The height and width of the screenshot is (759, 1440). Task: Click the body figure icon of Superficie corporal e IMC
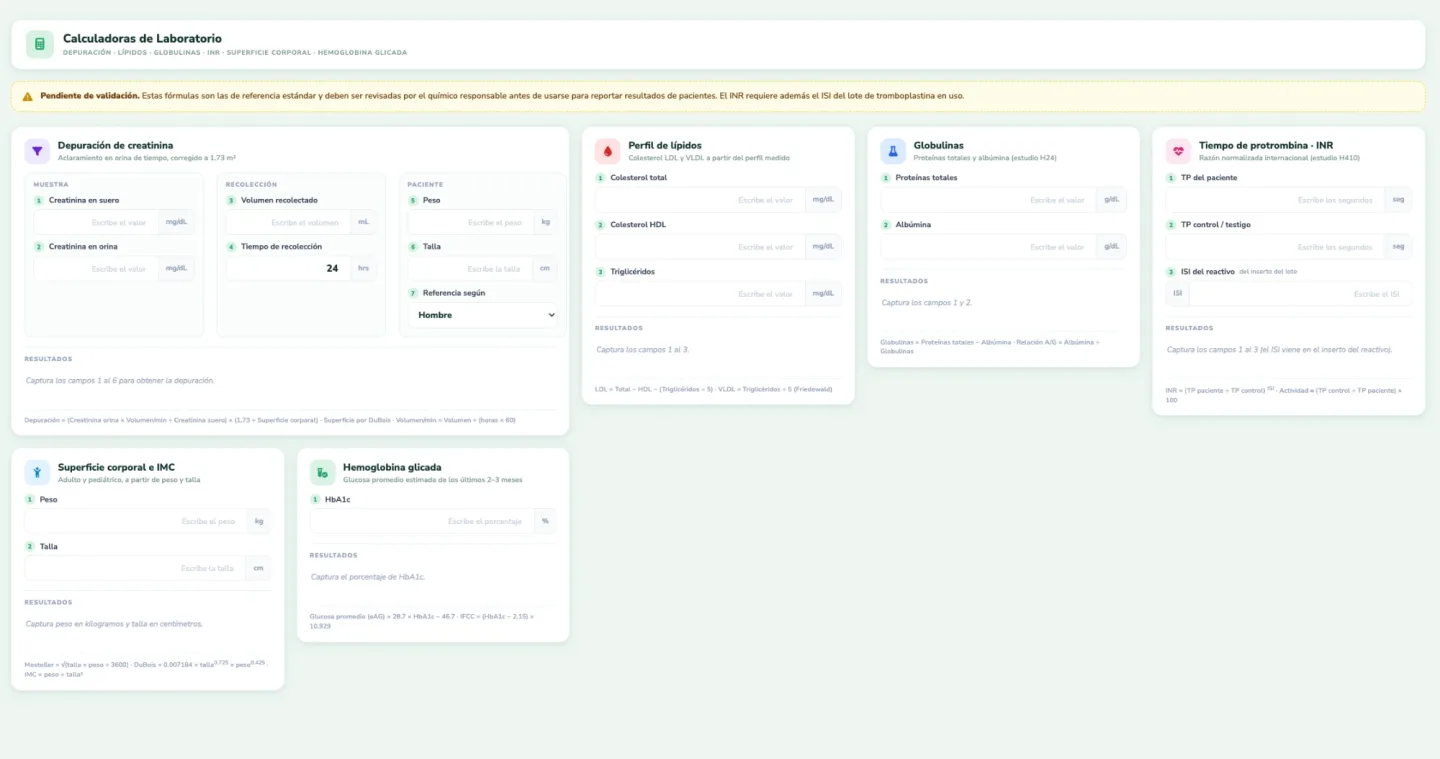coord(37,473)
